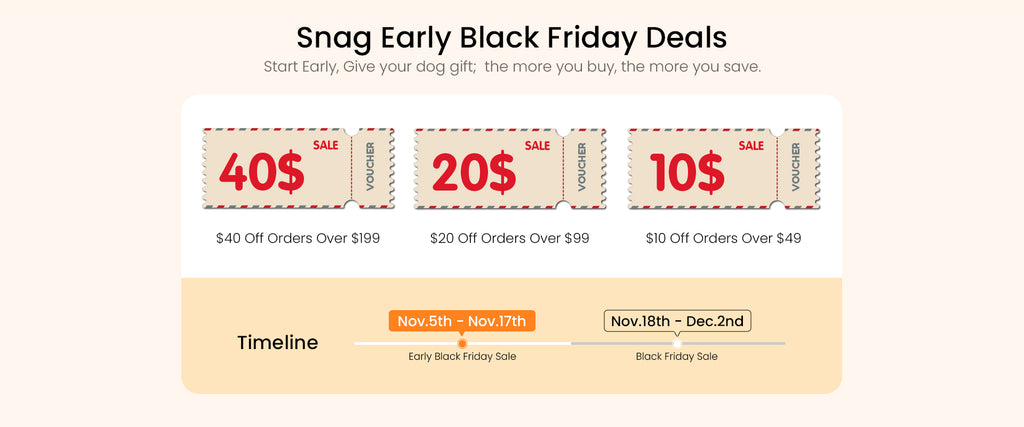
Task: Click SALE label on the 40$ coupon
Action: (325, 145)
